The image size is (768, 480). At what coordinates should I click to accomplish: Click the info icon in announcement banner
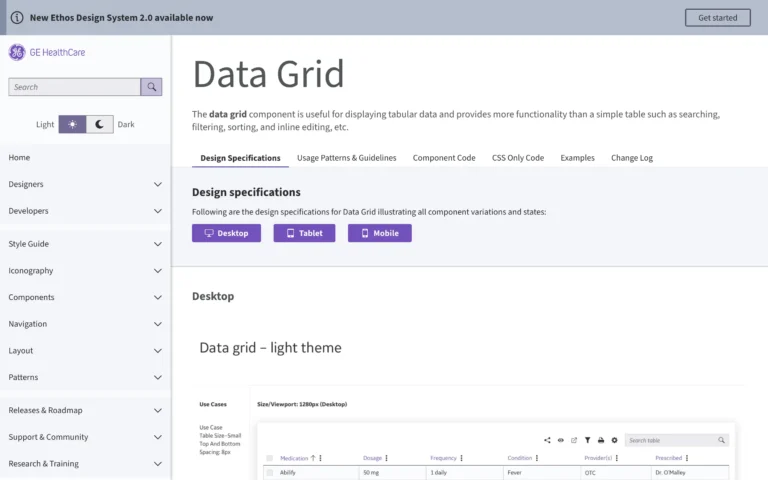click(17, 17)
